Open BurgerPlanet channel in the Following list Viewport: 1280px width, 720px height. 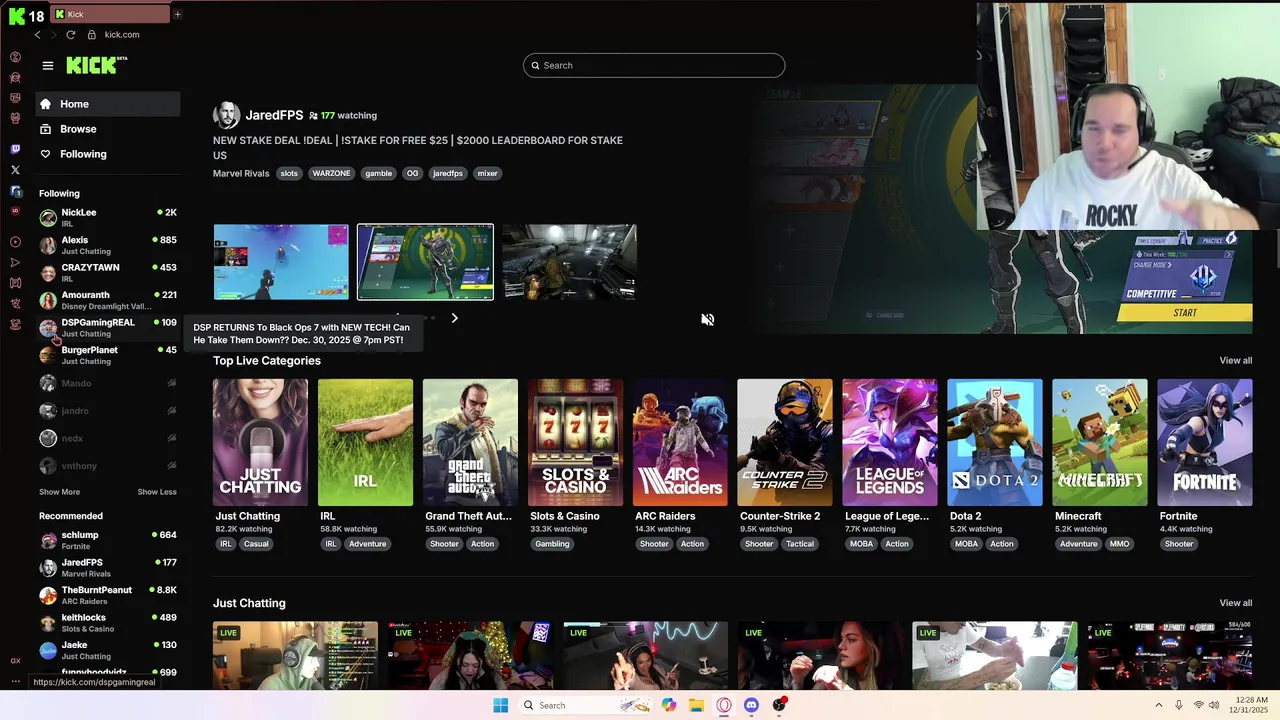coord(108,355)
